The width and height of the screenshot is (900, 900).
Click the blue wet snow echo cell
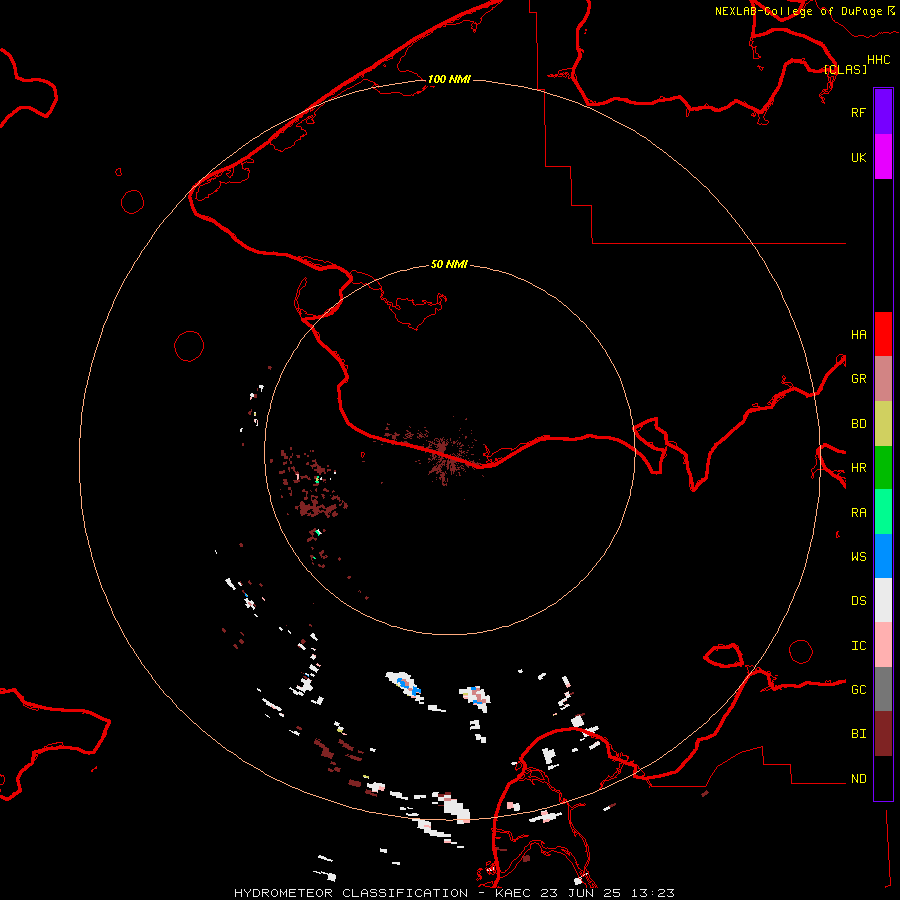pyautogui.click(x=410, y=687)
